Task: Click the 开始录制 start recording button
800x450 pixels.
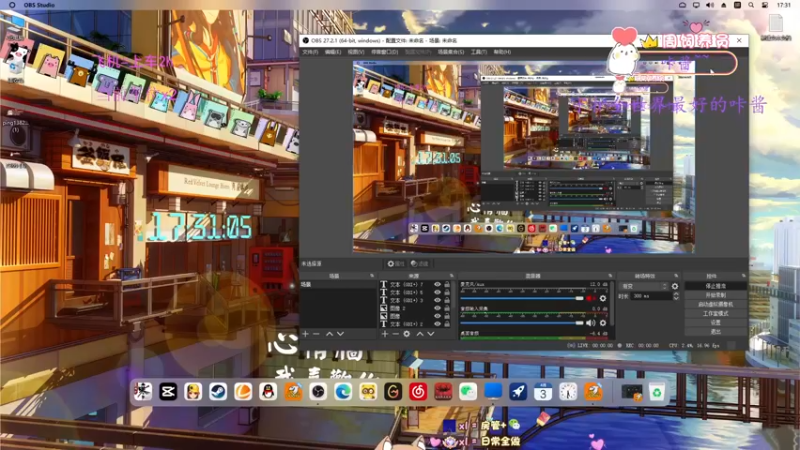Action: pos(715,295)
